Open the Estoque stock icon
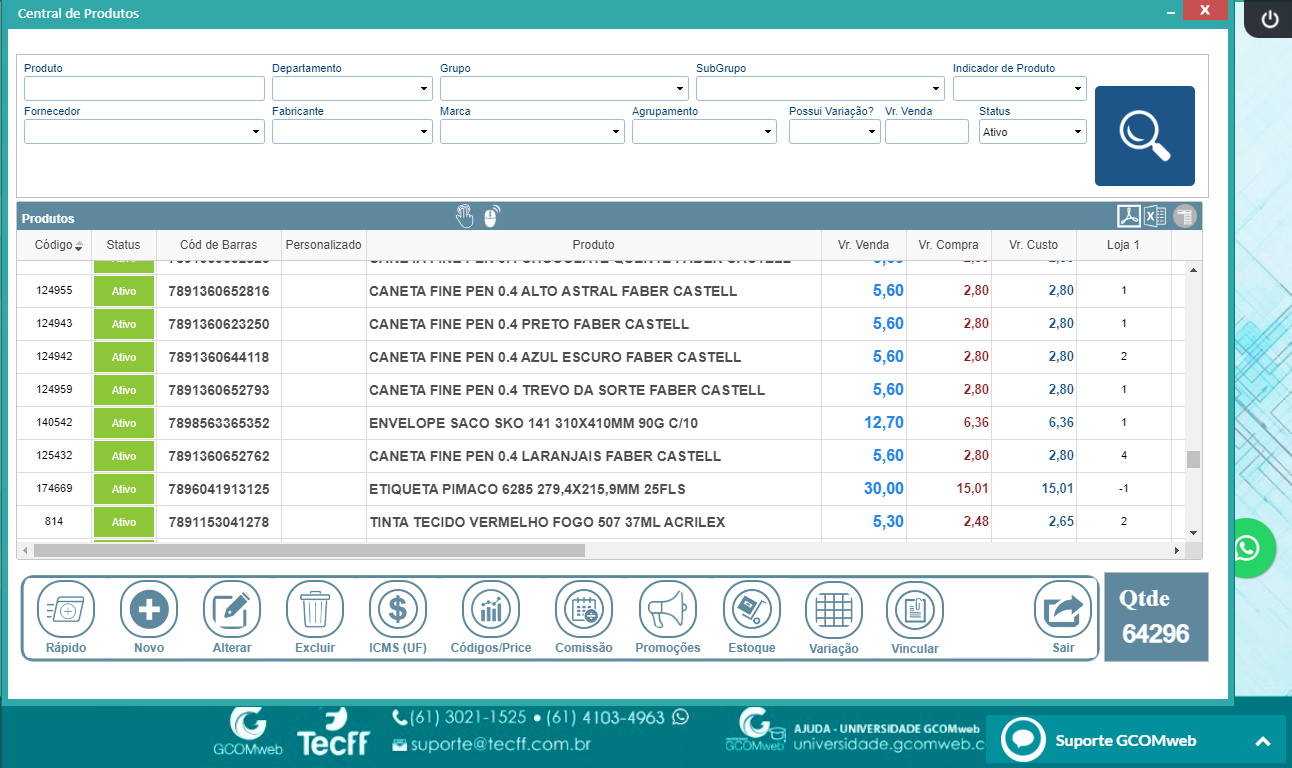 [x=751, y=609]
